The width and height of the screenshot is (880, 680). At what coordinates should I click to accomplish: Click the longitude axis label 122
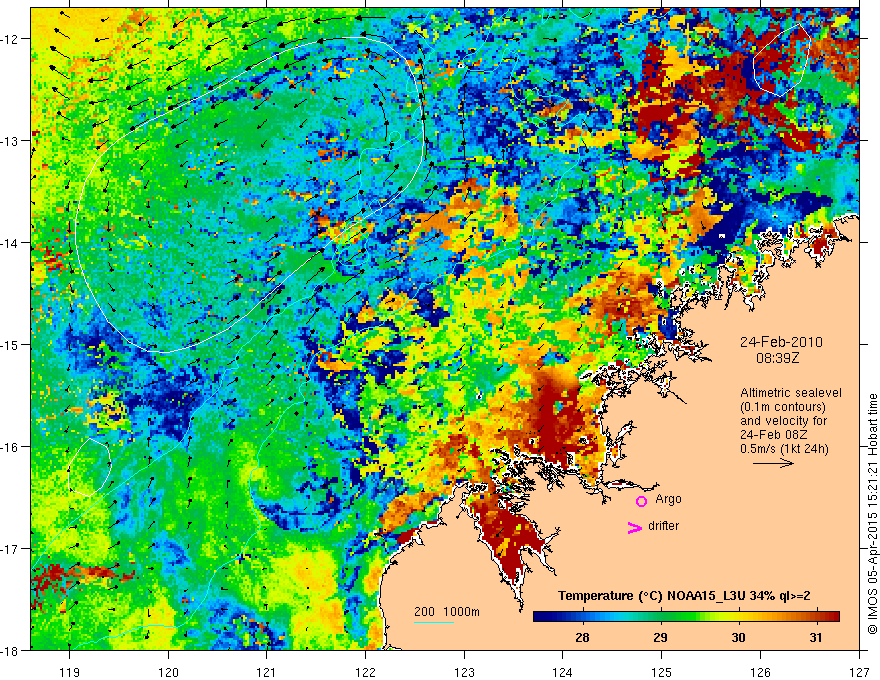pyautogui.click(x=365, y=671)
